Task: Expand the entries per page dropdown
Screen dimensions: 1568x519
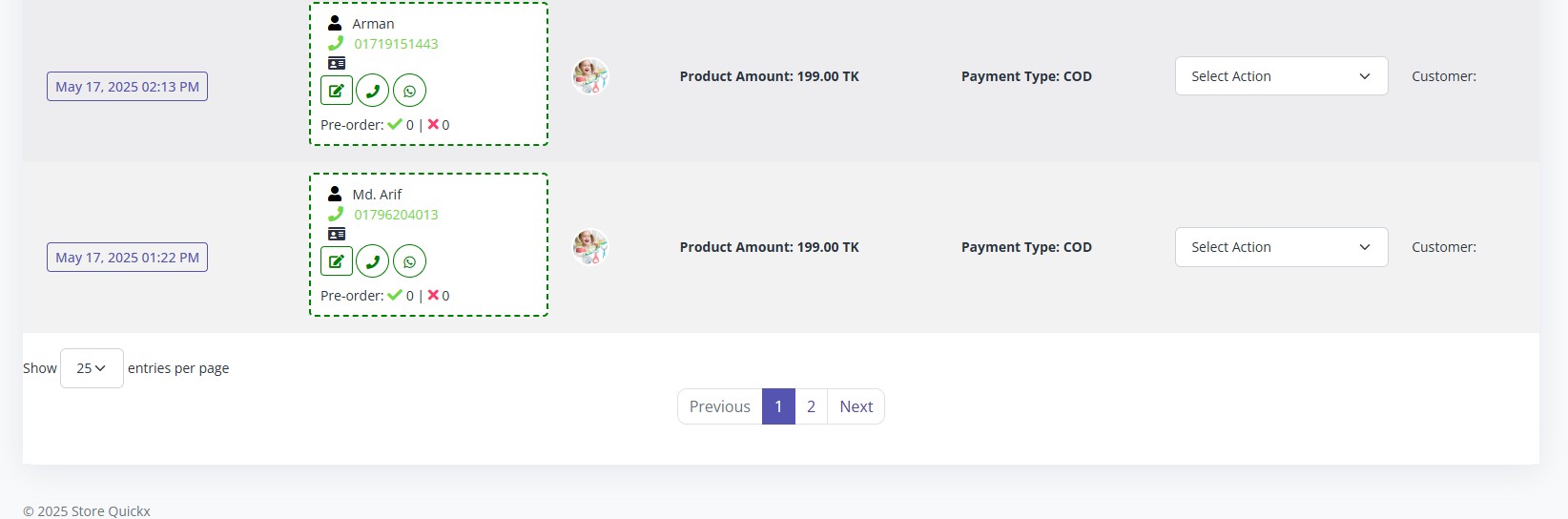Action: point(92,368)
